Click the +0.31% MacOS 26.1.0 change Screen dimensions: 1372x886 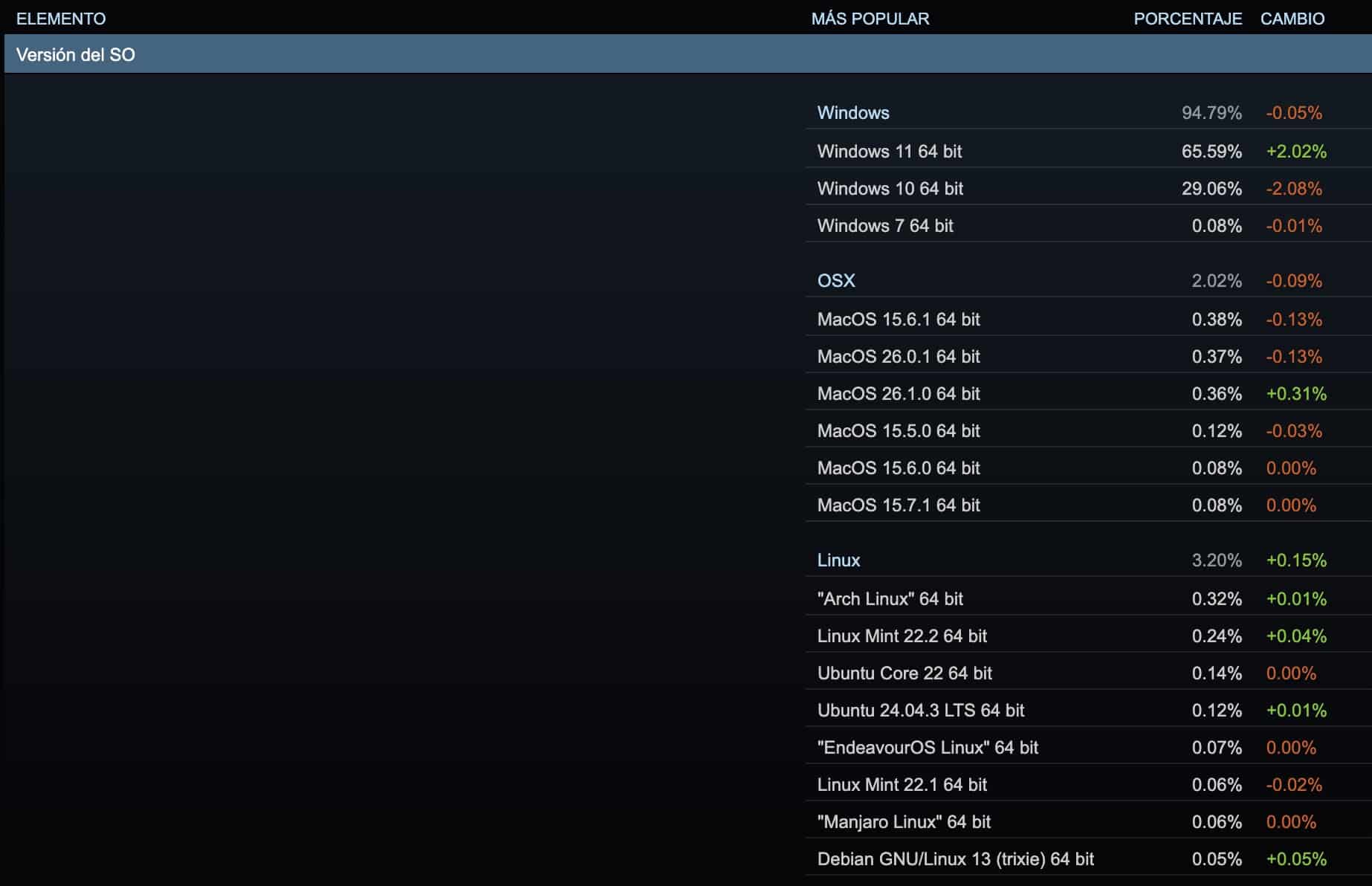[1296, 394]
